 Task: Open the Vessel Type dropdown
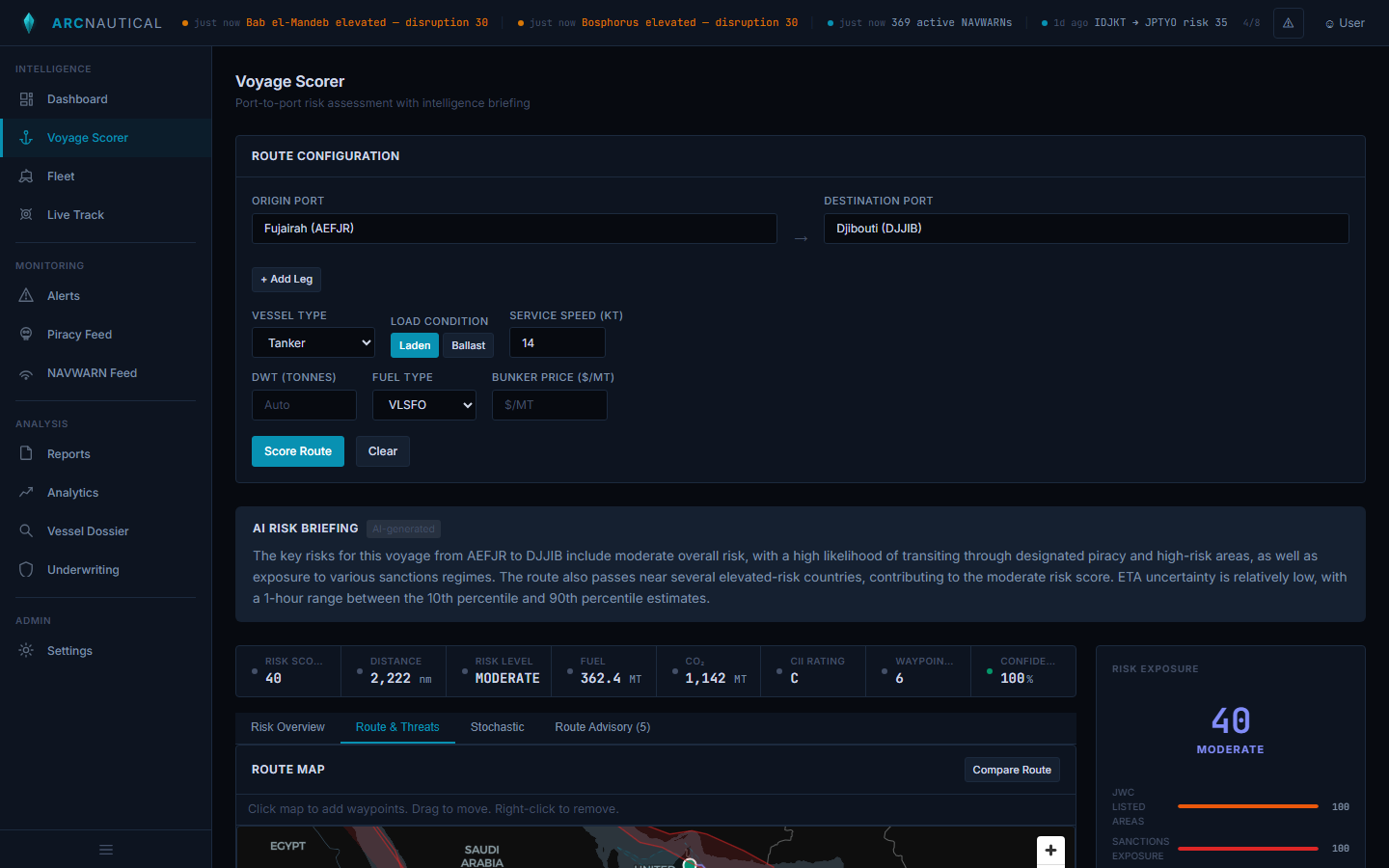(x=313, y=343)
